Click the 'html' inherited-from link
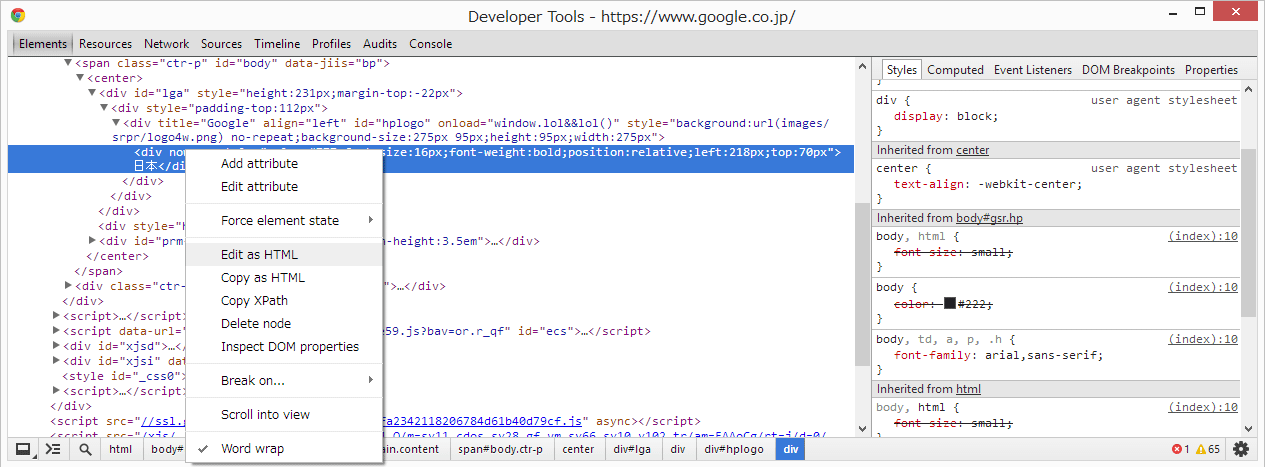 point(968,389)
